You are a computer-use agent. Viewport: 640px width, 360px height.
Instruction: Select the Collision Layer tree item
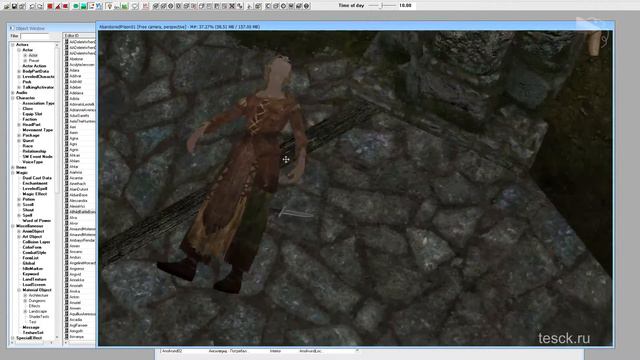(36, 242)
